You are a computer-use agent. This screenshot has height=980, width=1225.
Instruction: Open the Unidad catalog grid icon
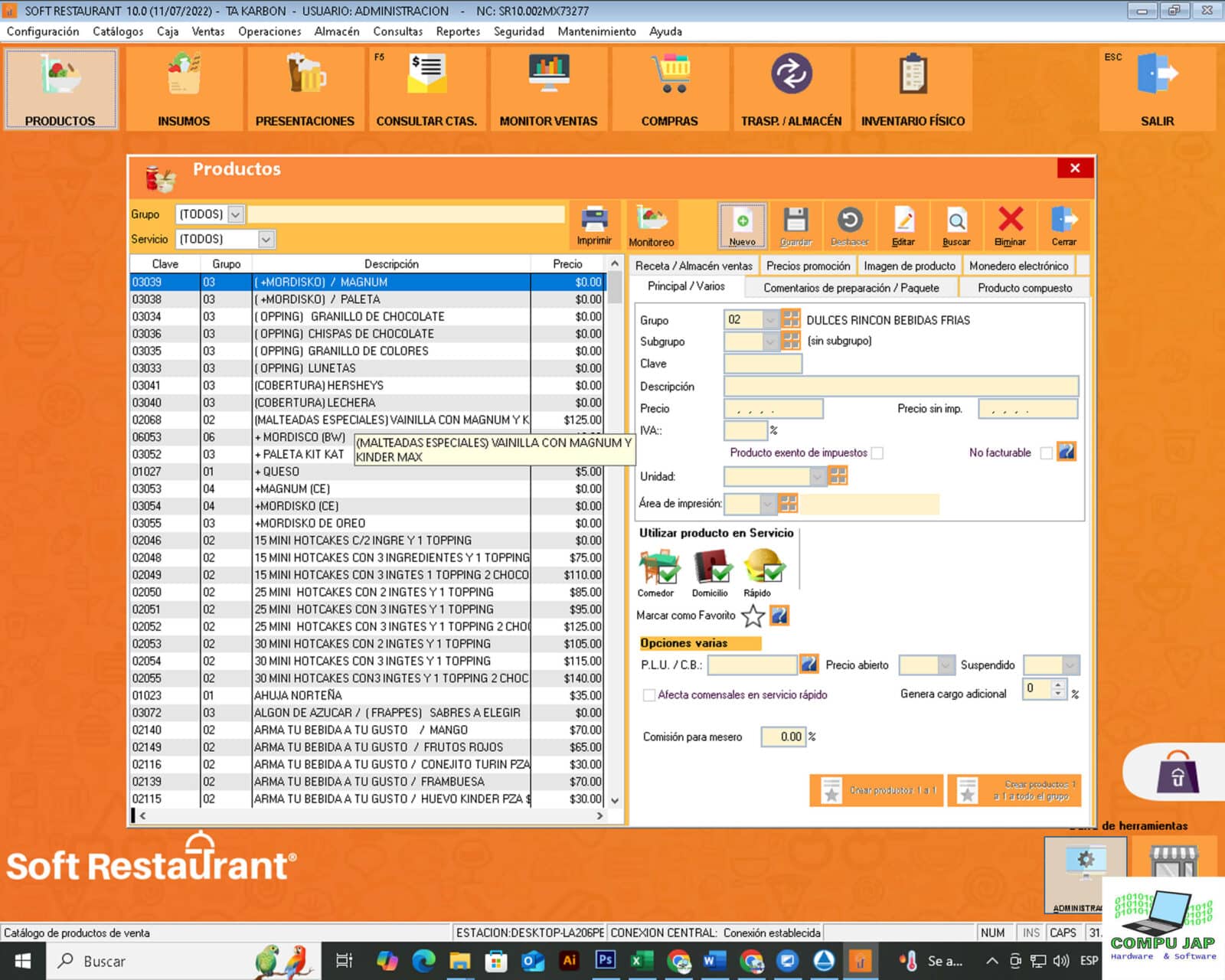[838, 476]
